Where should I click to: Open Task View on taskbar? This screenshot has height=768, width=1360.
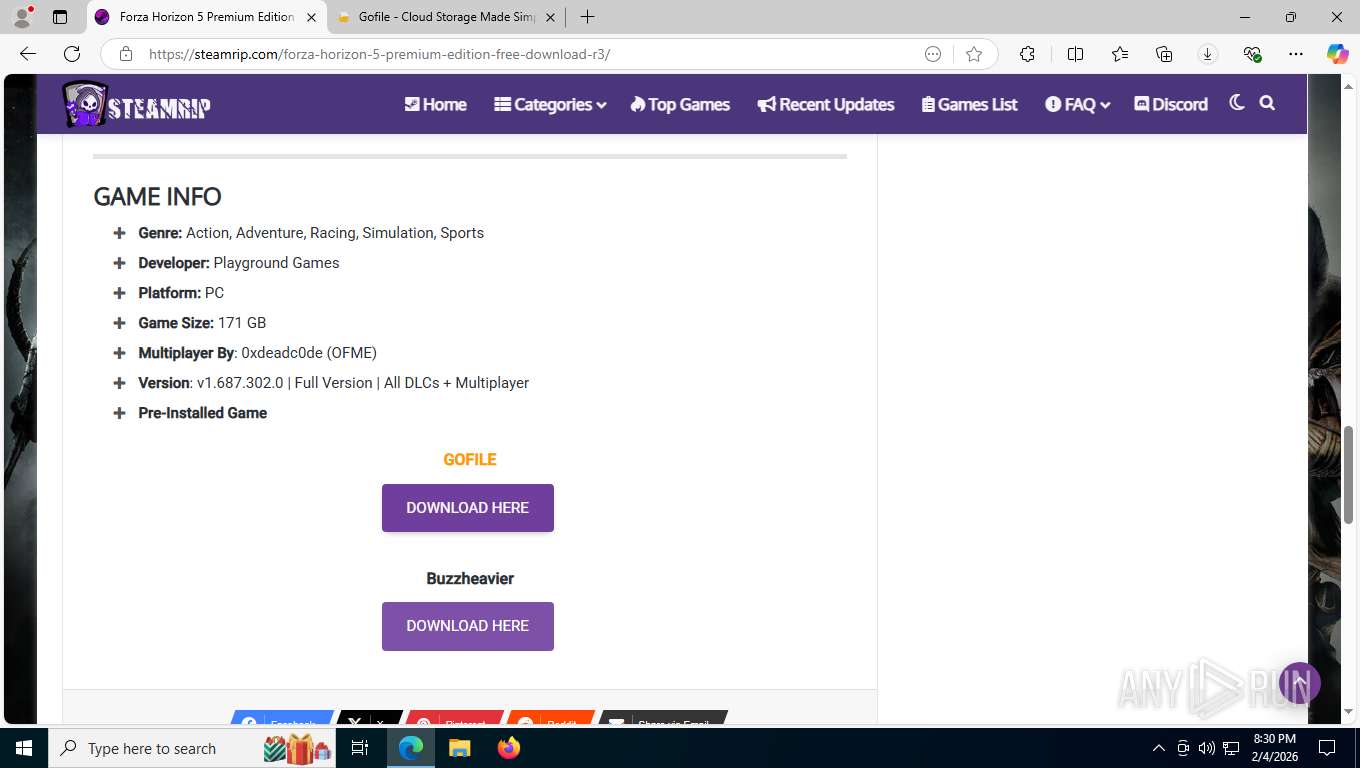[x=360, y=748]
